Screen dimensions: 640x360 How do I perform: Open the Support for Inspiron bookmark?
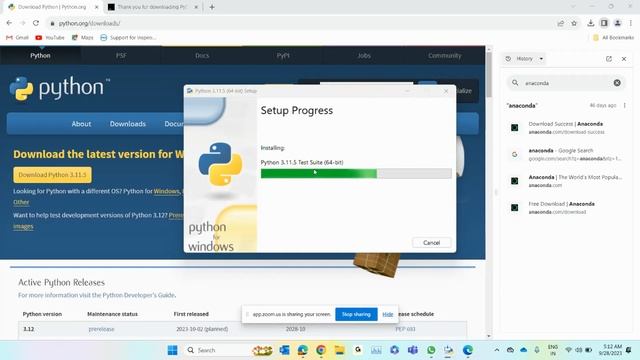128,38
